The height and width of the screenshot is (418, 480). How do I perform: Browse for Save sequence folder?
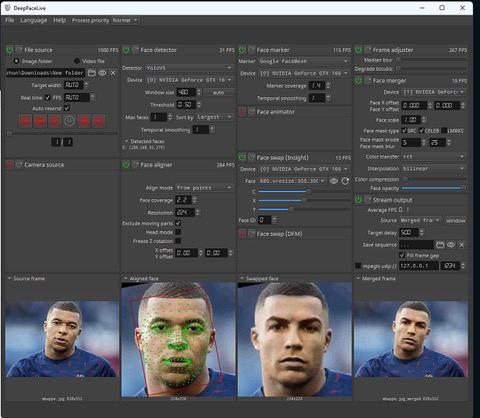[x=440, y=245]
